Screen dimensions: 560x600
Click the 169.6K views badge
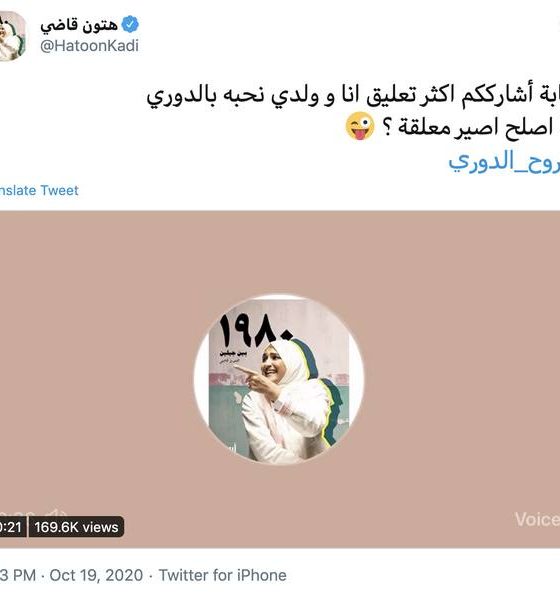pos(76,527)
